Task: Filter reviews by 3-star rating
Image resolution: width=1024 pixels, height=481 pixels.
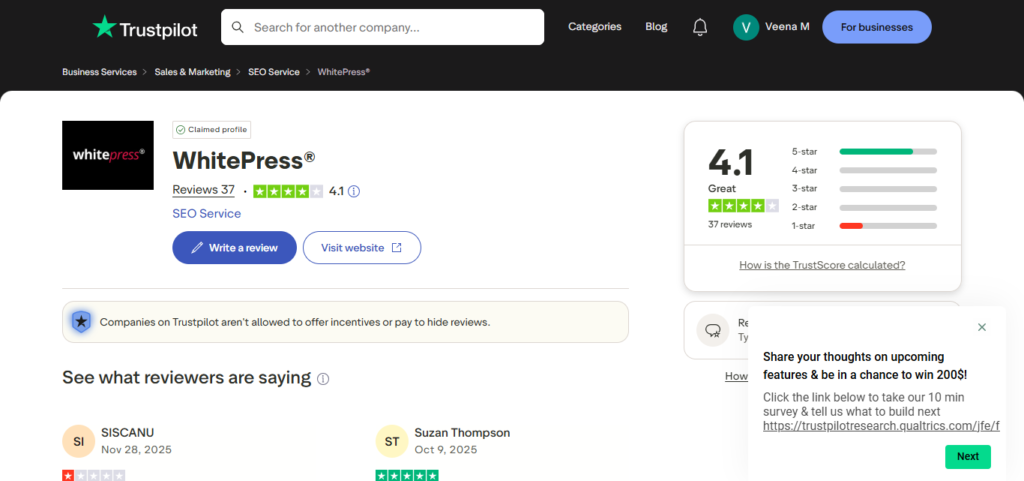Action: pyautogui.click(x=864, y=188)
